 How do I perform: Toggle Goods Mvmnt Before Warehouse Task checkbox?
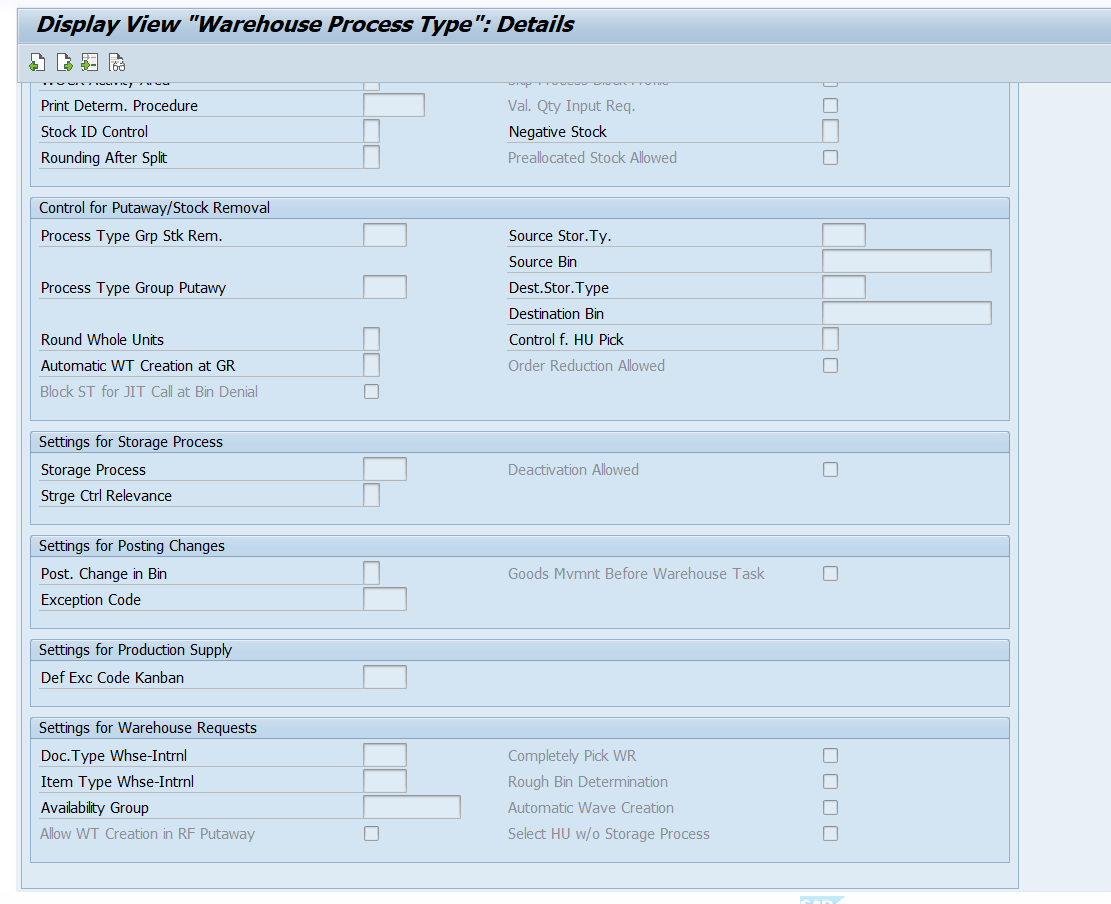830,574
